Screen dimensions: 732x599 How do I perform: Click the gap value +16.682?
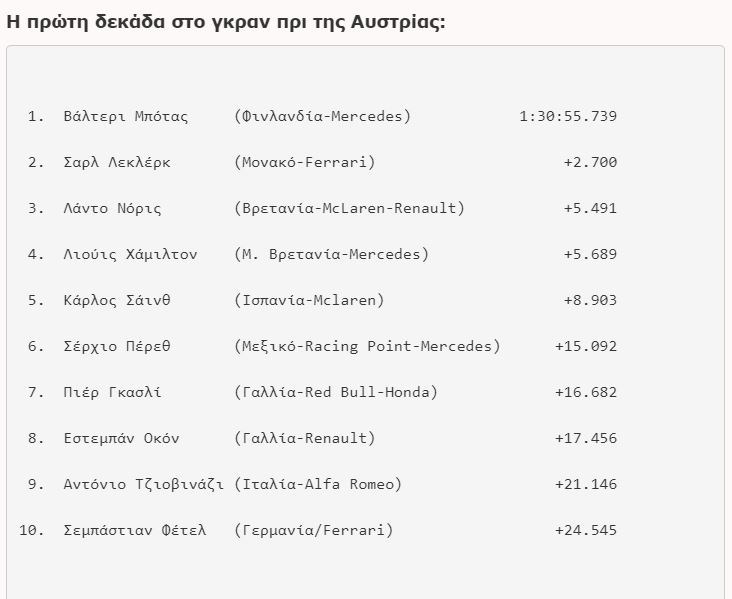point(586,392)
